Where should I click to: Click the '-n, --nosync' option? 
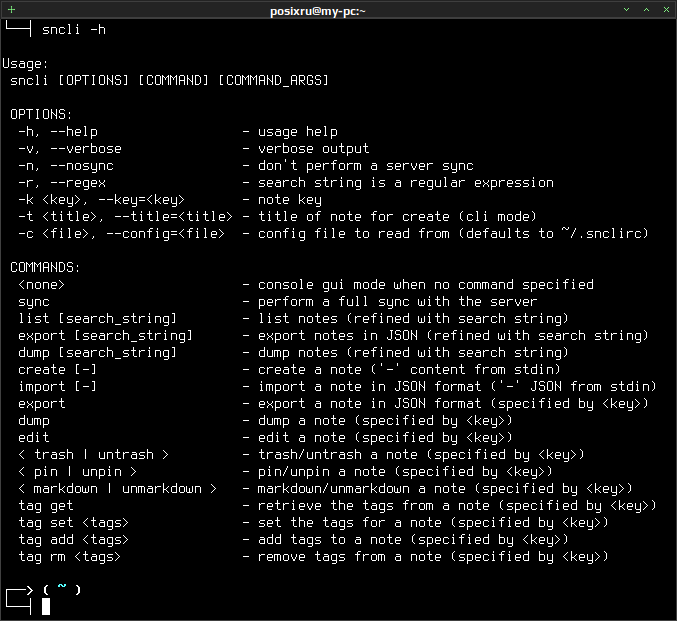(x=66, y=165)
